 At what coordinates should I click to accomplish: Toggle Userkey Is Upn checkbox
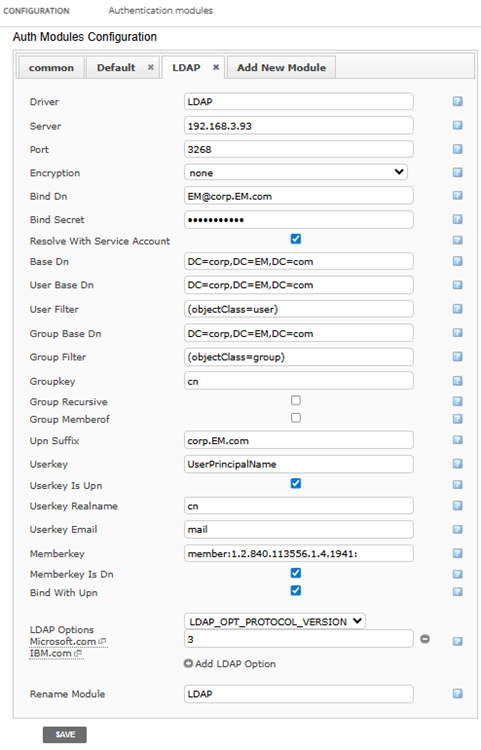[296, 484]
